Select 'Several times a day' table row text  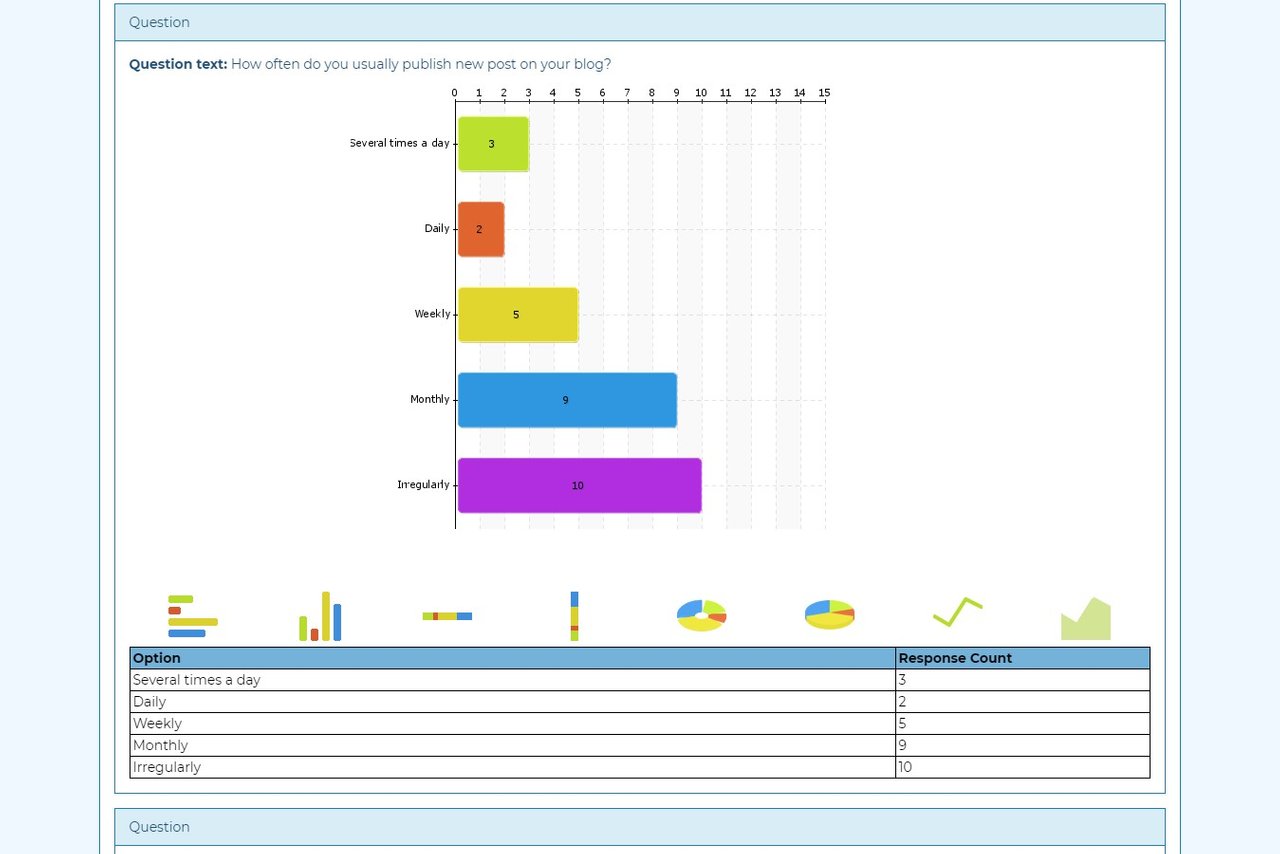[197, 680]
